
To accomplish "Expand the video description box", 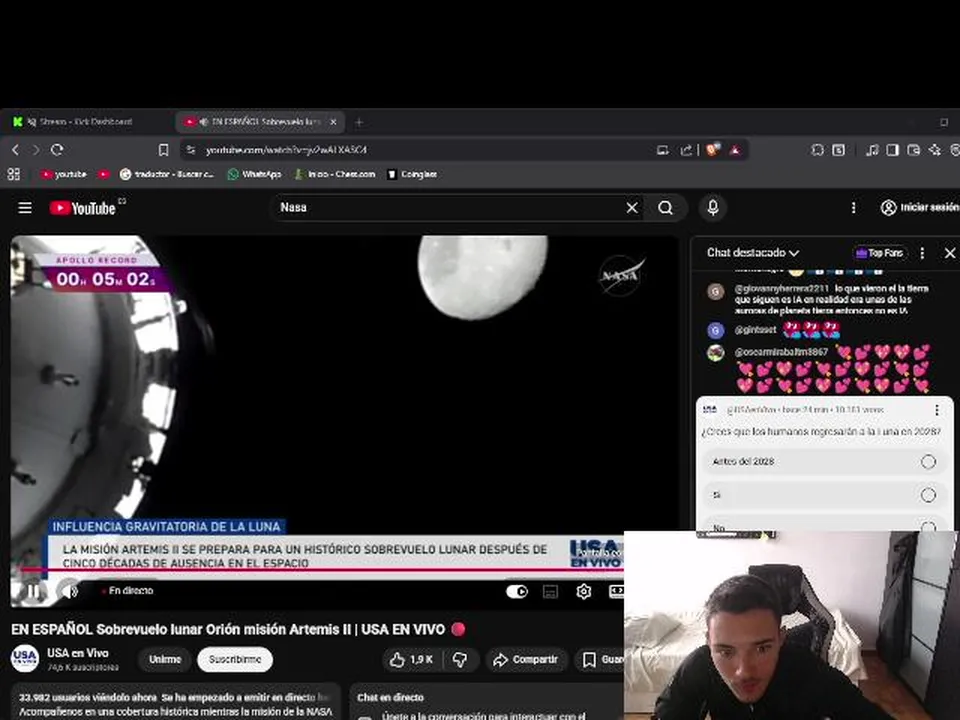I will tap(176, 701).
